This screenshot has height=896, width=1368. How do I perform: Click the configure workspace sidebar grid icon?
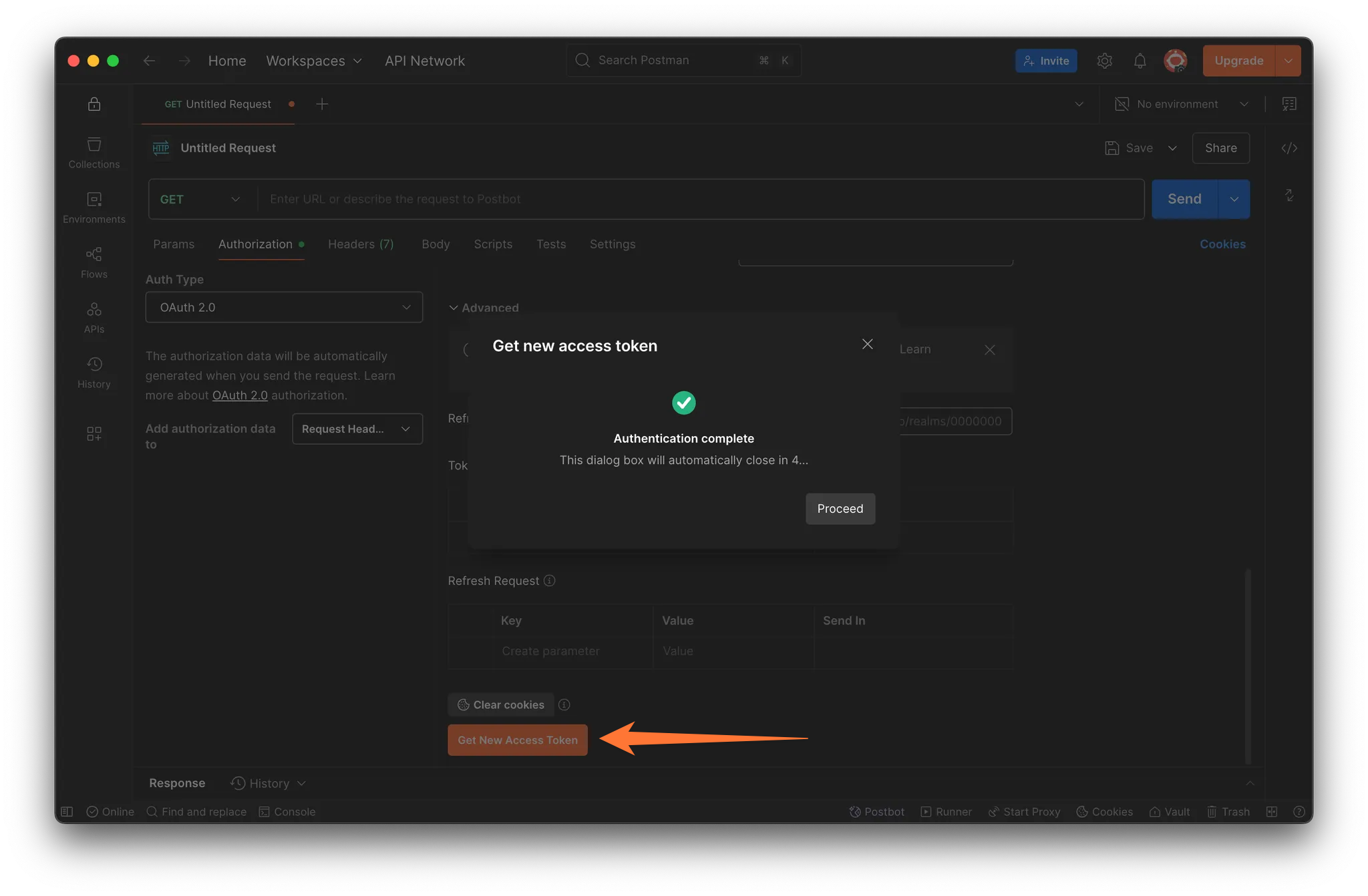(94, 434)
